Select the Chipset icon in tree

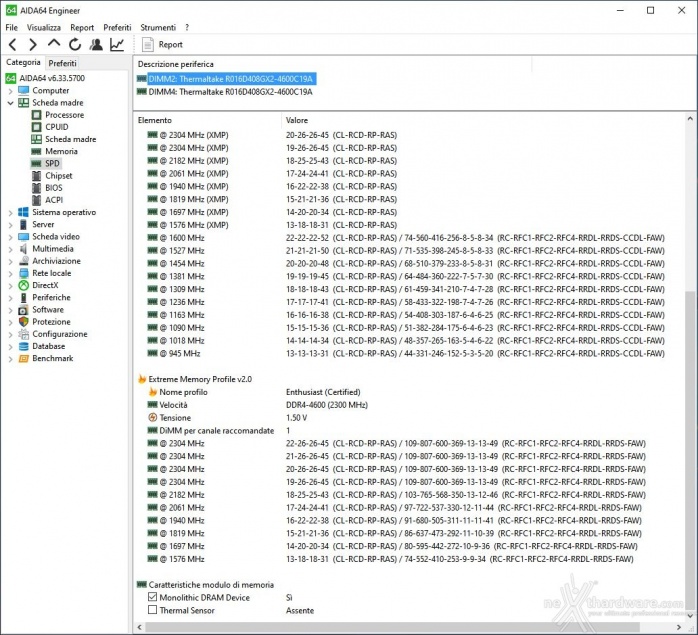coord(37,176)
